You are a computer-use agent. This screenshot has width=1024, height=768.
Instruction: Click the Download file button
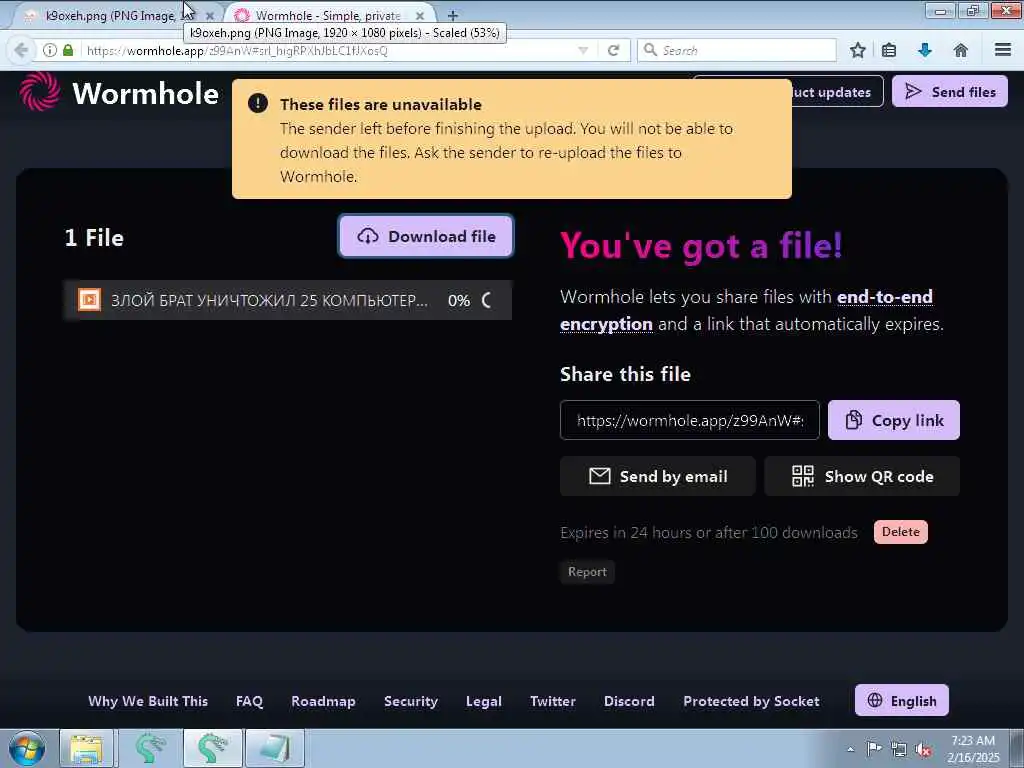pyautogui.click(x=426, y=236)
